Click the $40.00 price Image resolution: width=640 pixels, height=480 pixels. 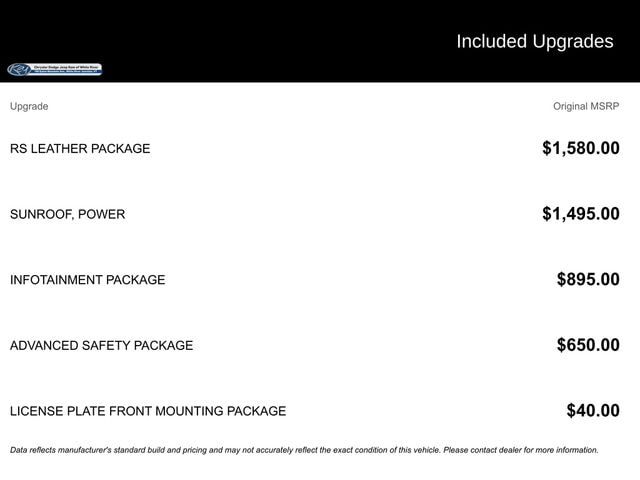tap(593, 411)
